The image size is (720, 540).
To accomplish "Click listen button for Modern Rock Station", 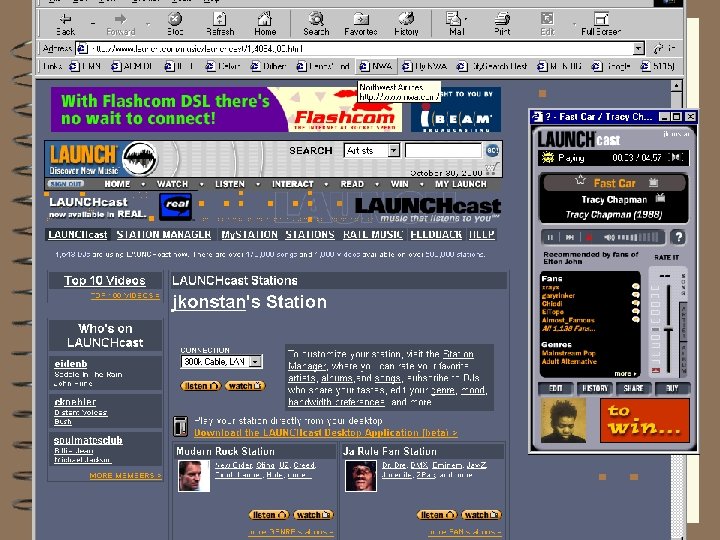I will click(269, 515).
